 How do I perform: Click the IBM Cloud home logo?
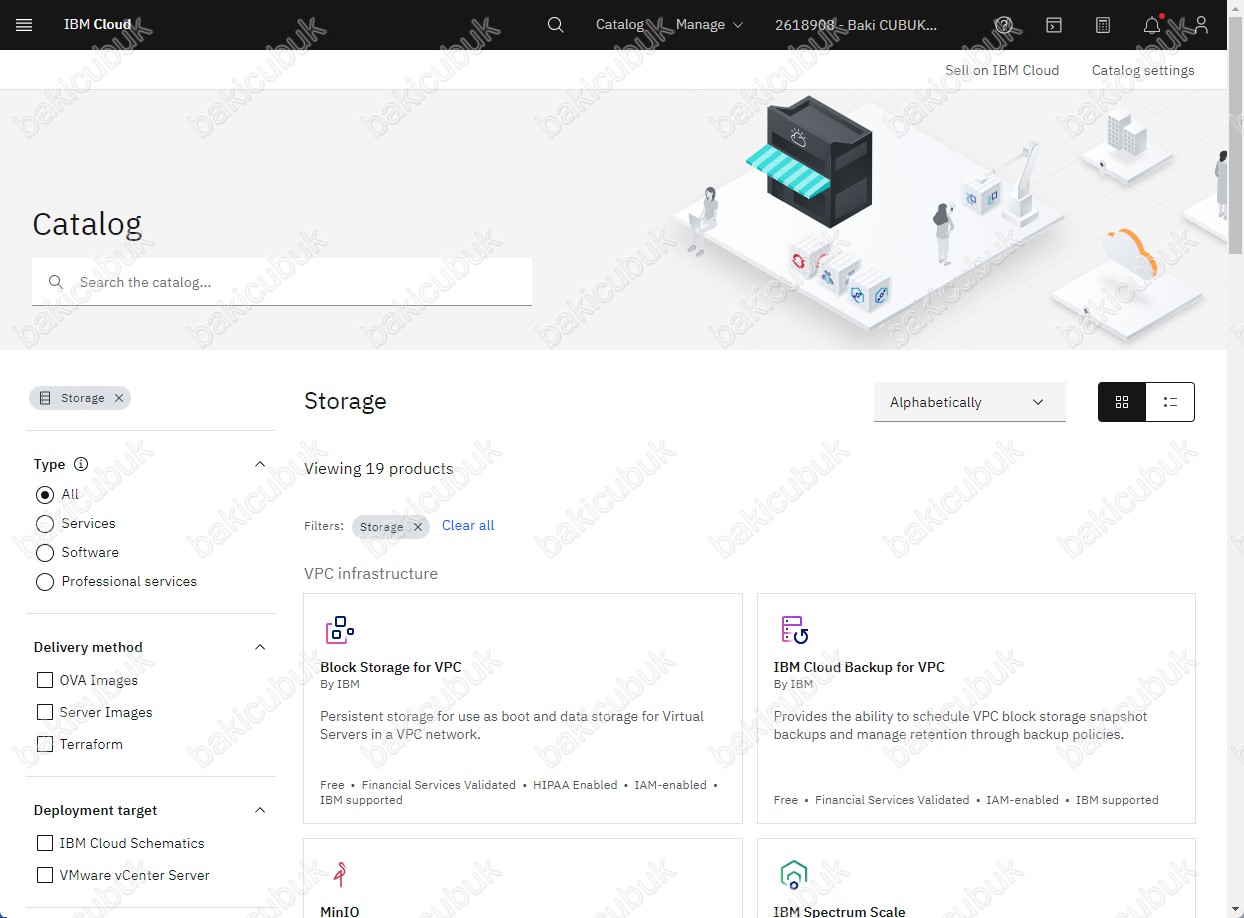point(97,25)
